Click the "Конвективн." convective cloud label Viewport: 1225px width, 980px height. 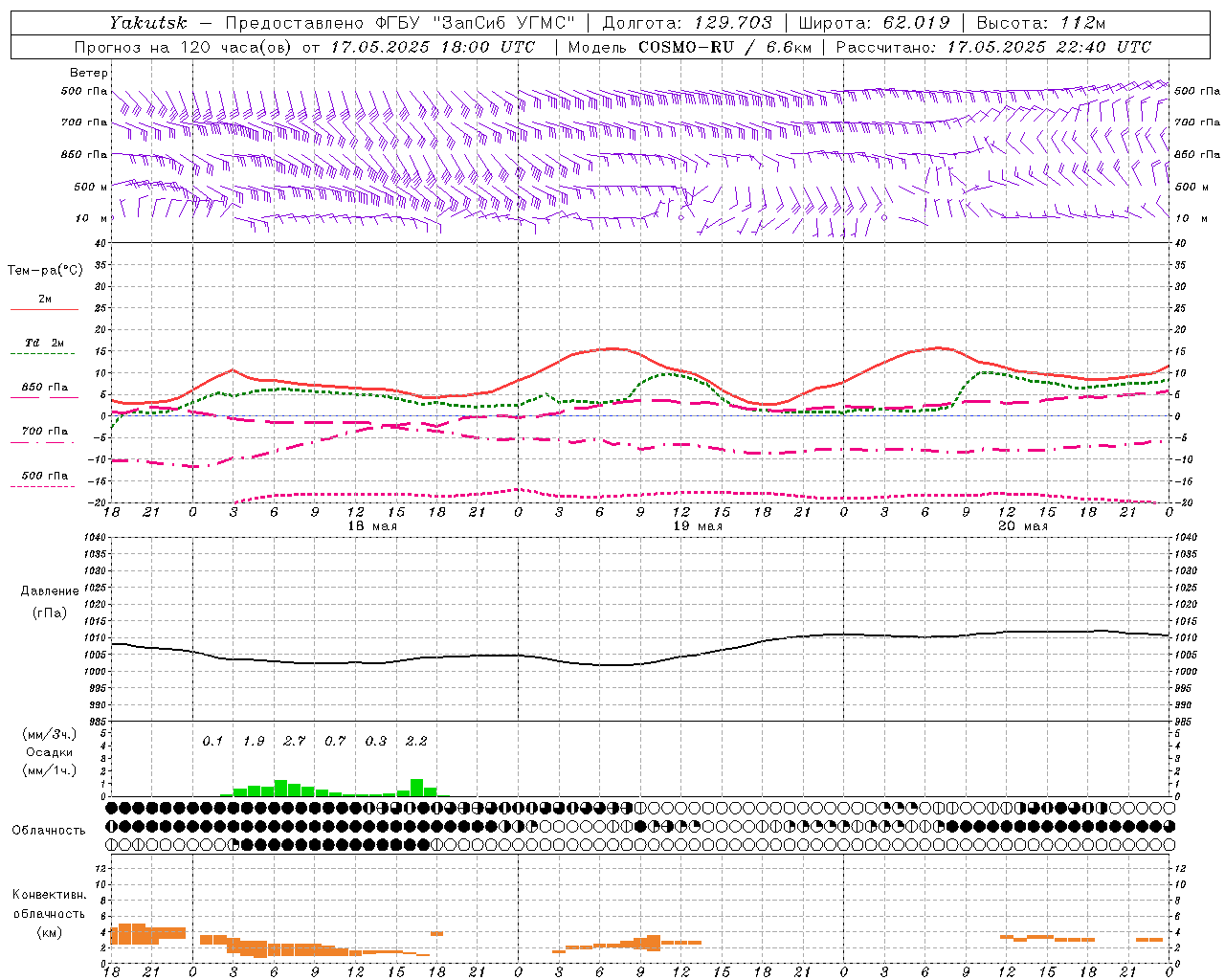pyautogui.click(x=49, y=895)
